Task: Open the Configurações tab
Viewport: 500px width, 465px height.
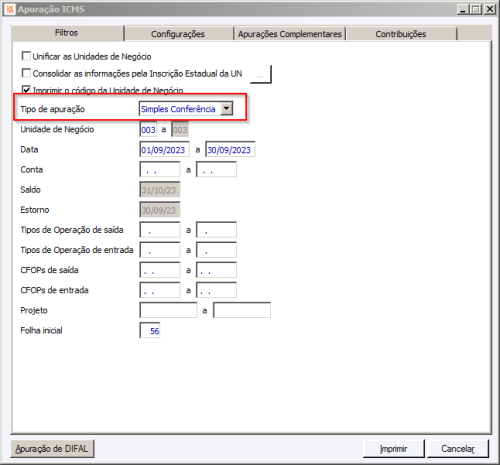Action: [178, 34]
